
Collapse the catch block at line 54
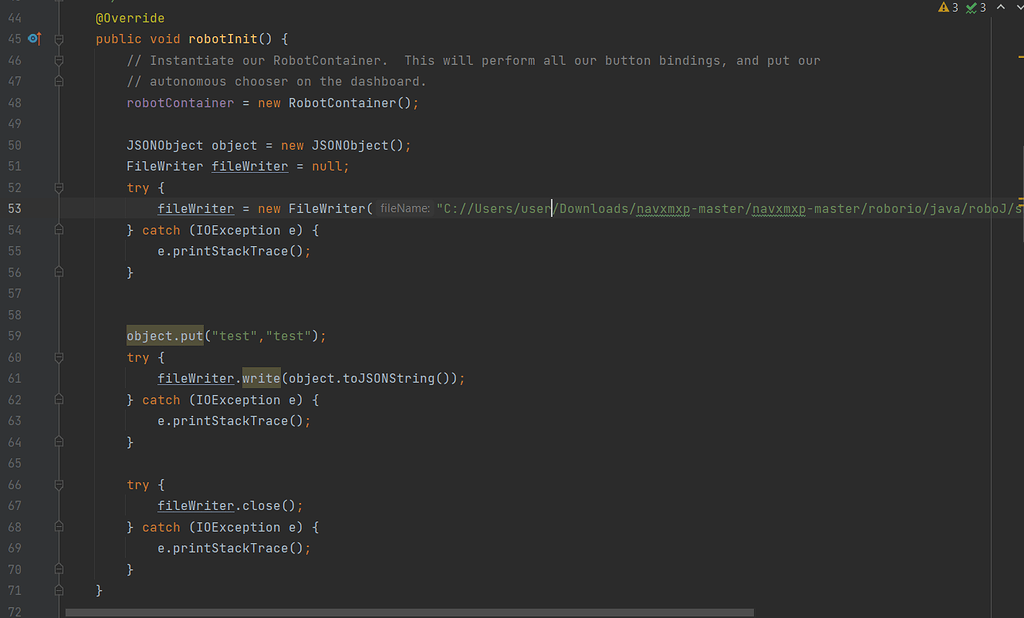58,230
